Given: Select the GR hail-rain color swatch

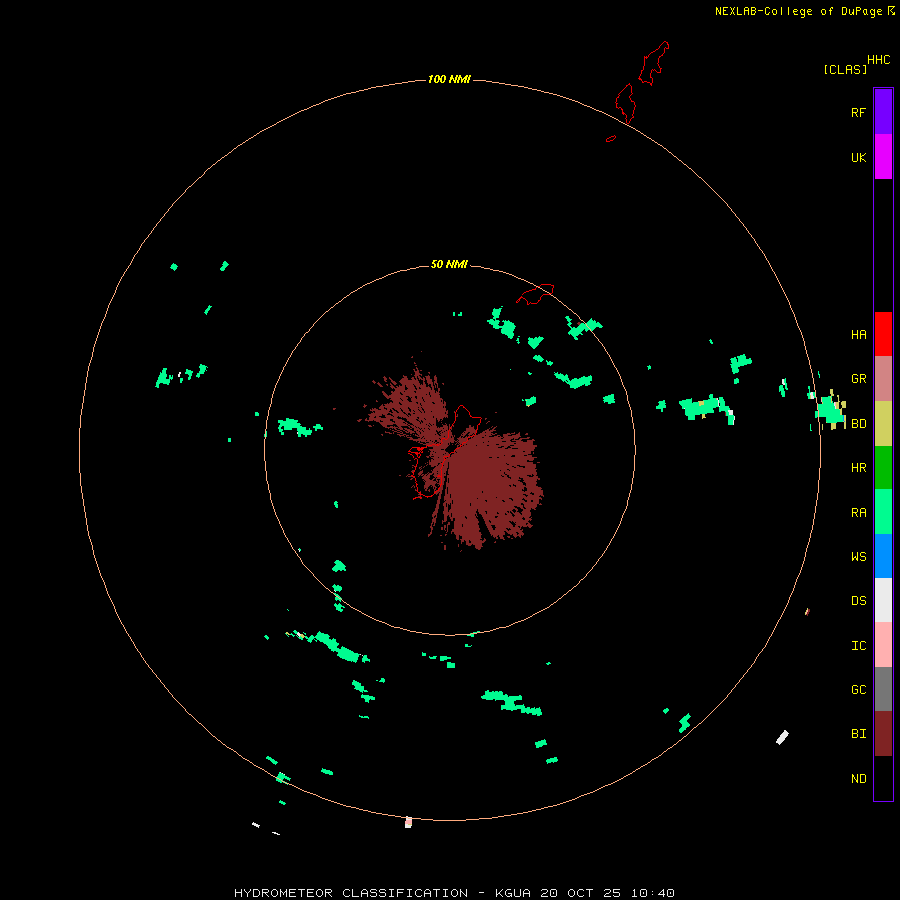Looking at the screenshot, I should [883, 379].
